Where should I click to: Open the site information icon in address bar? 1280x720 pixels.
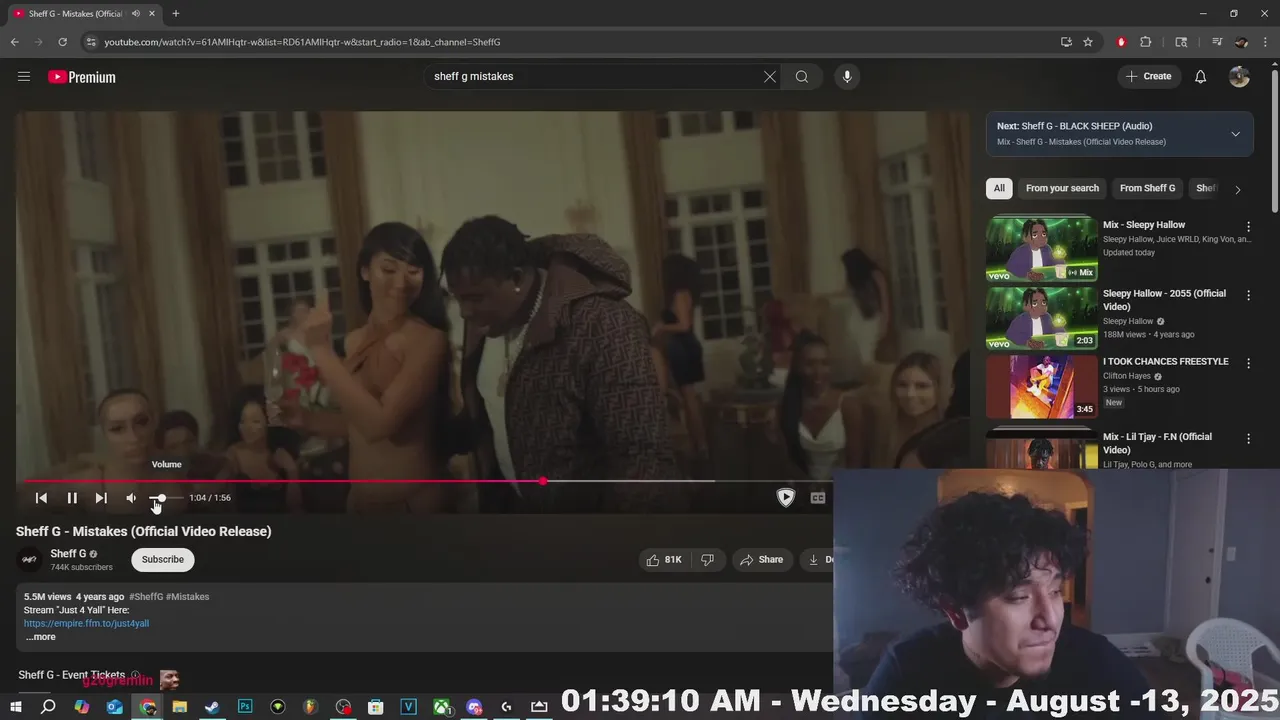(91, 42)
